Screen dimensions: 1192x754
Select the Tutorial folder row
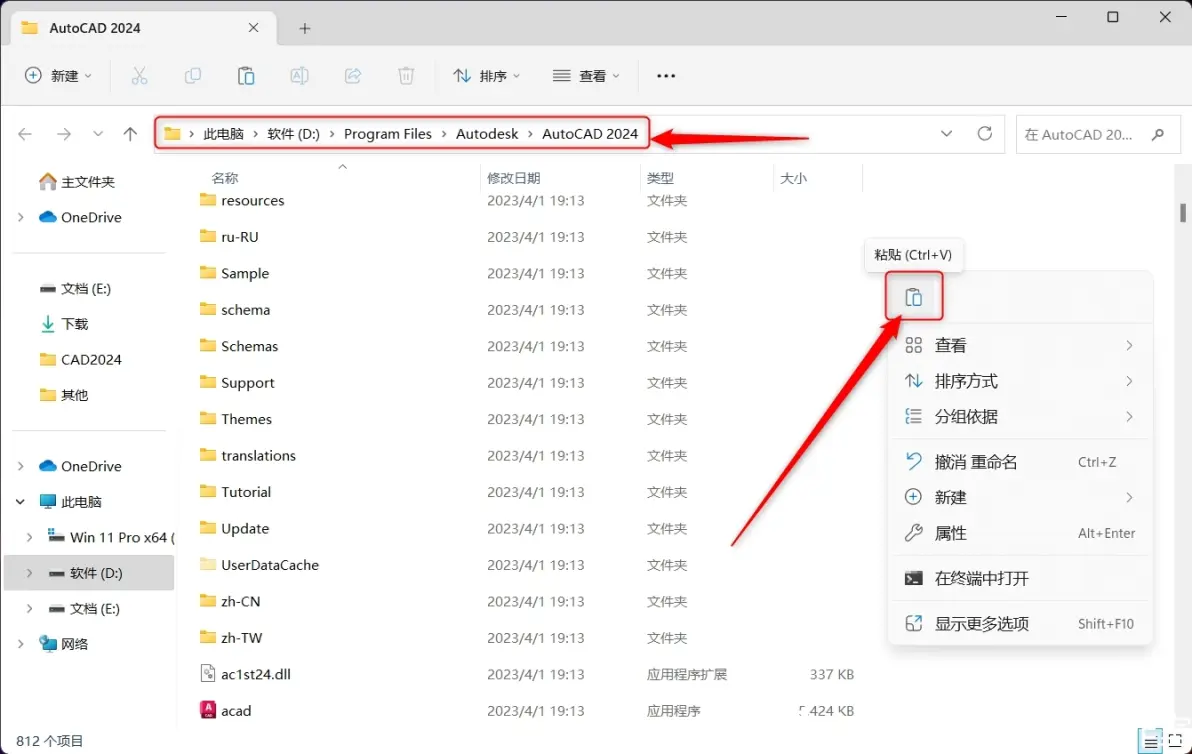(525, 492)
